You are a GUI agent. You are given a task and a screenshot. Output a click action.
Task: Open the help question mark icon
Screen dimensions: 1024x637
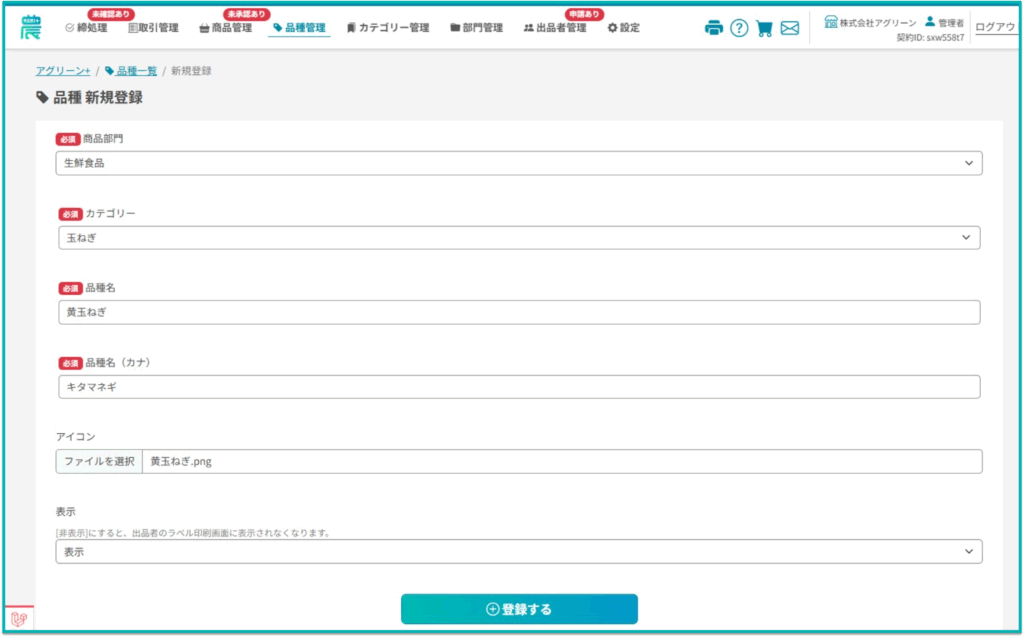pyautogui.click(x=739, y=28)
